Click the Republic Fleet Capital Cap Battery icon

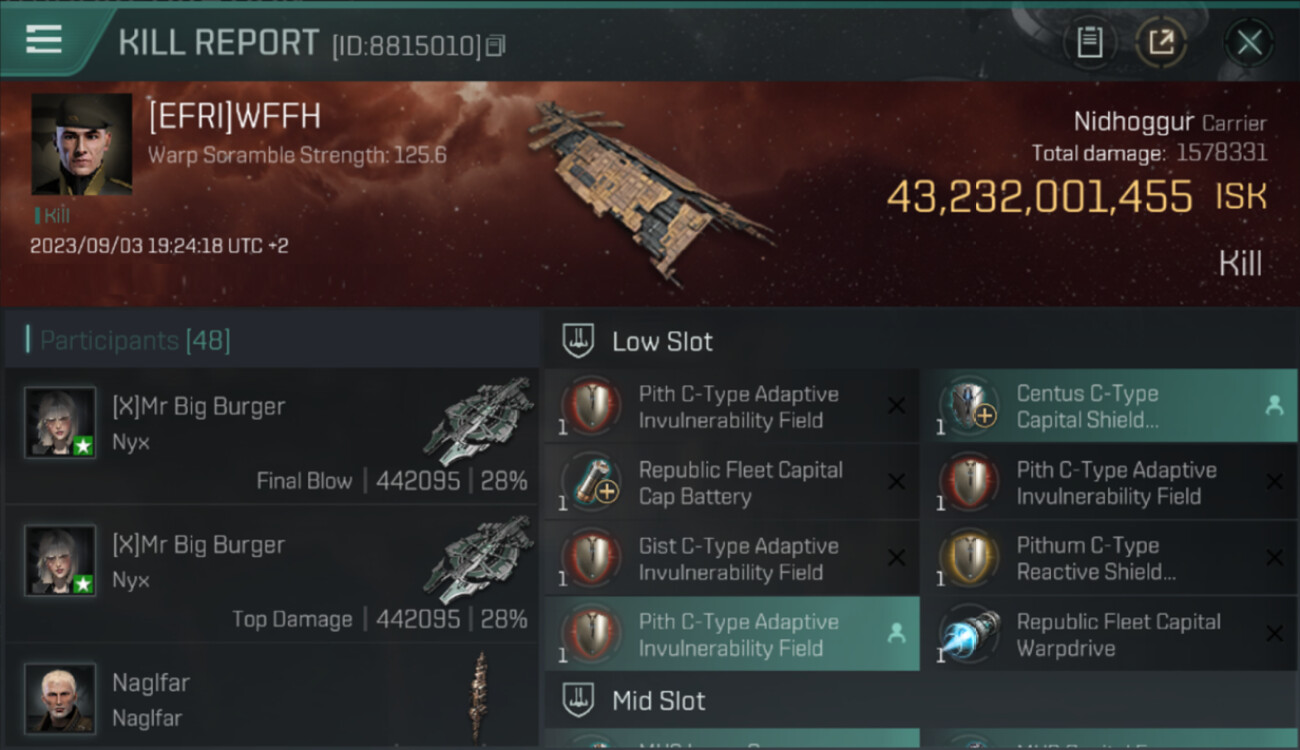(x=590, y=483)
